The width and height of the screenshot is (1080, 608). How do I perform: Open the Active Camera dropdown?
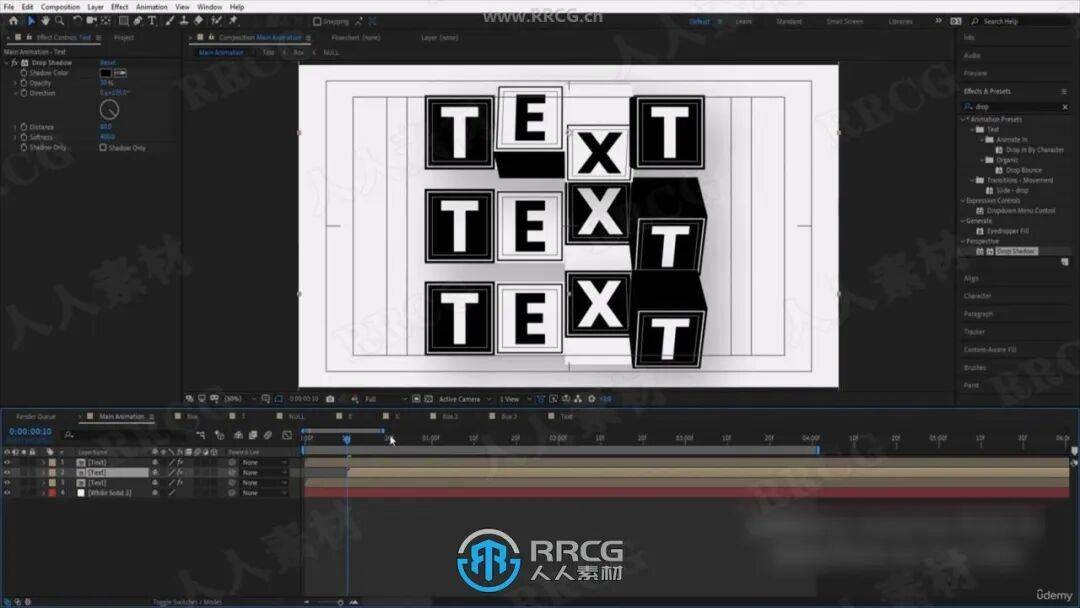[463, 399]
